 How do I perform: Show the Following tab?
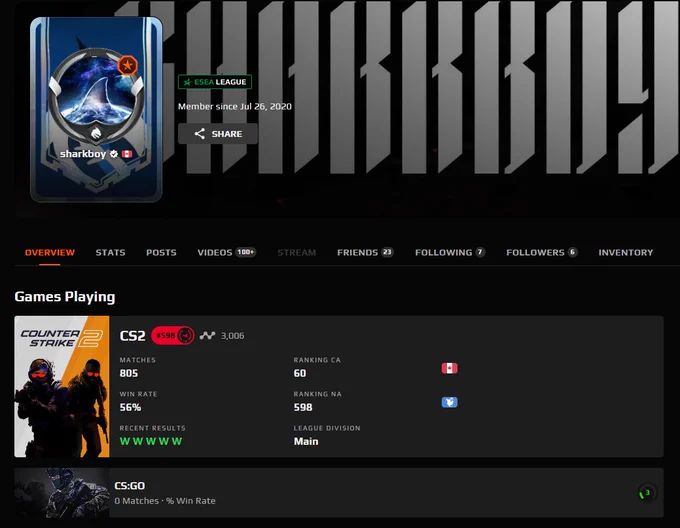pos(450,252)
